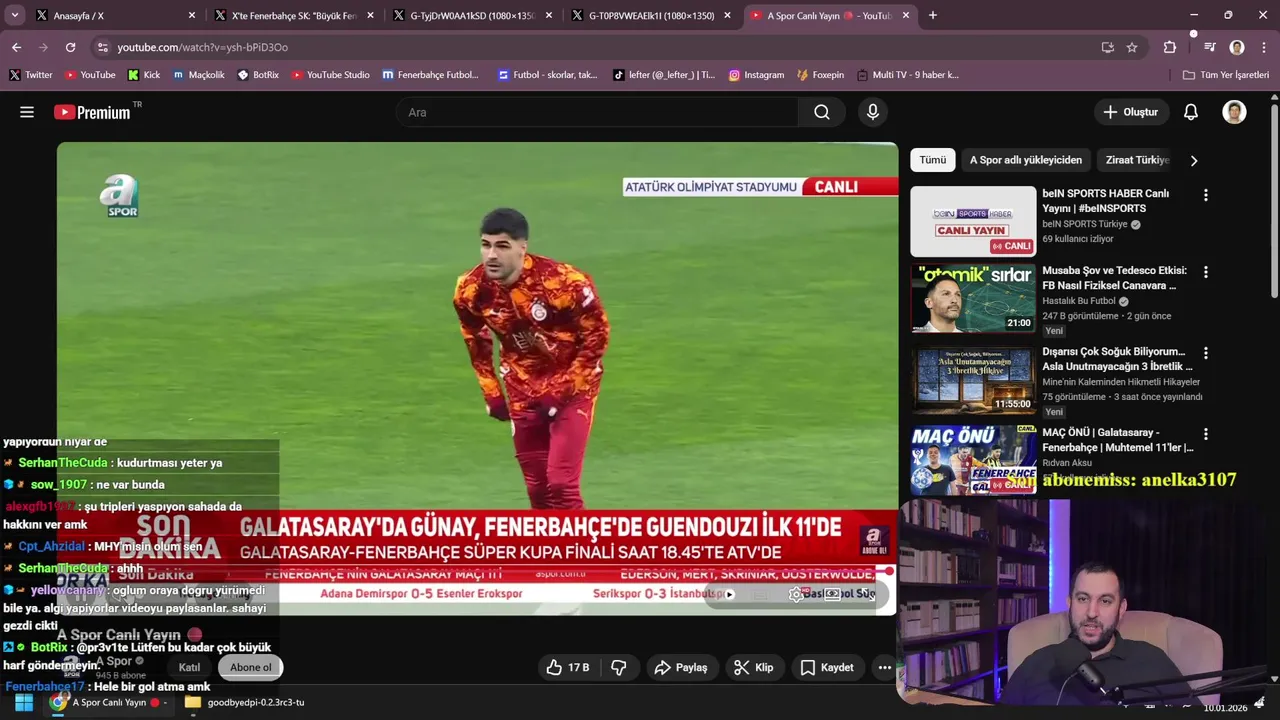This screenshot has height=720, width=1280.
Task: Select the Tümü filter chip
Action: pyautogui.click(x=933, y=160)
